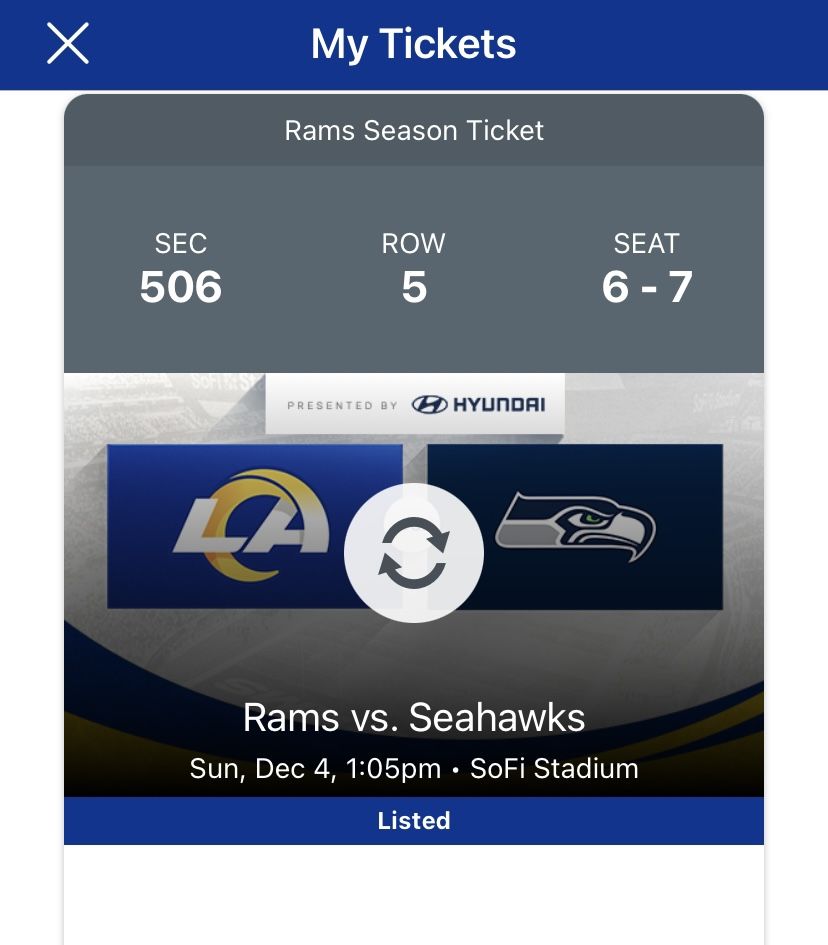Tap the Seattle Seahawks hawk logo

576,525
